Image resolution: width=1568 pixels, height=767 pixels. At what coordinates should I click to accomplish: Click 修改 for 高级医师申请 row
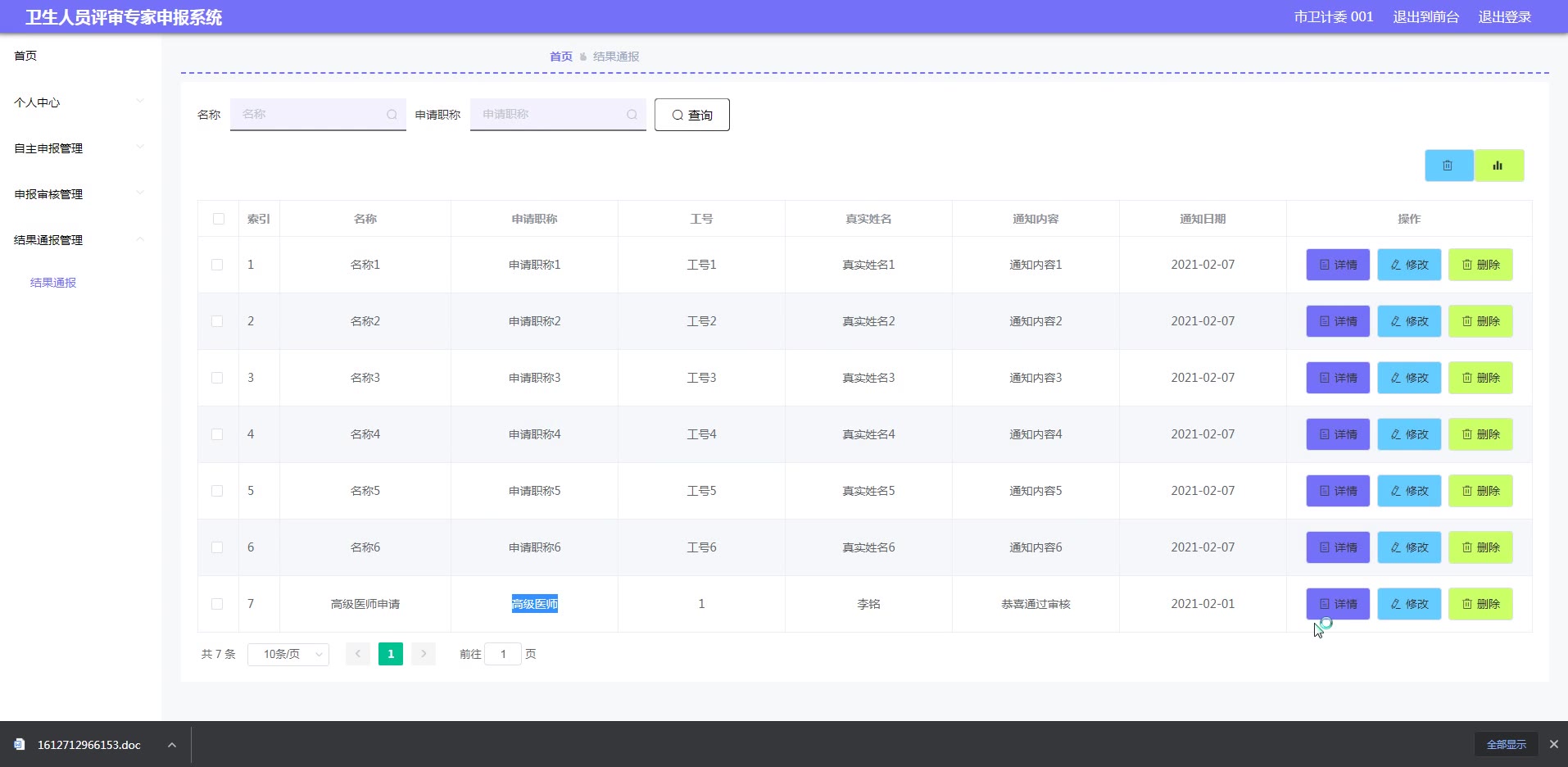pyautogui.click(x=1409, y=604)
